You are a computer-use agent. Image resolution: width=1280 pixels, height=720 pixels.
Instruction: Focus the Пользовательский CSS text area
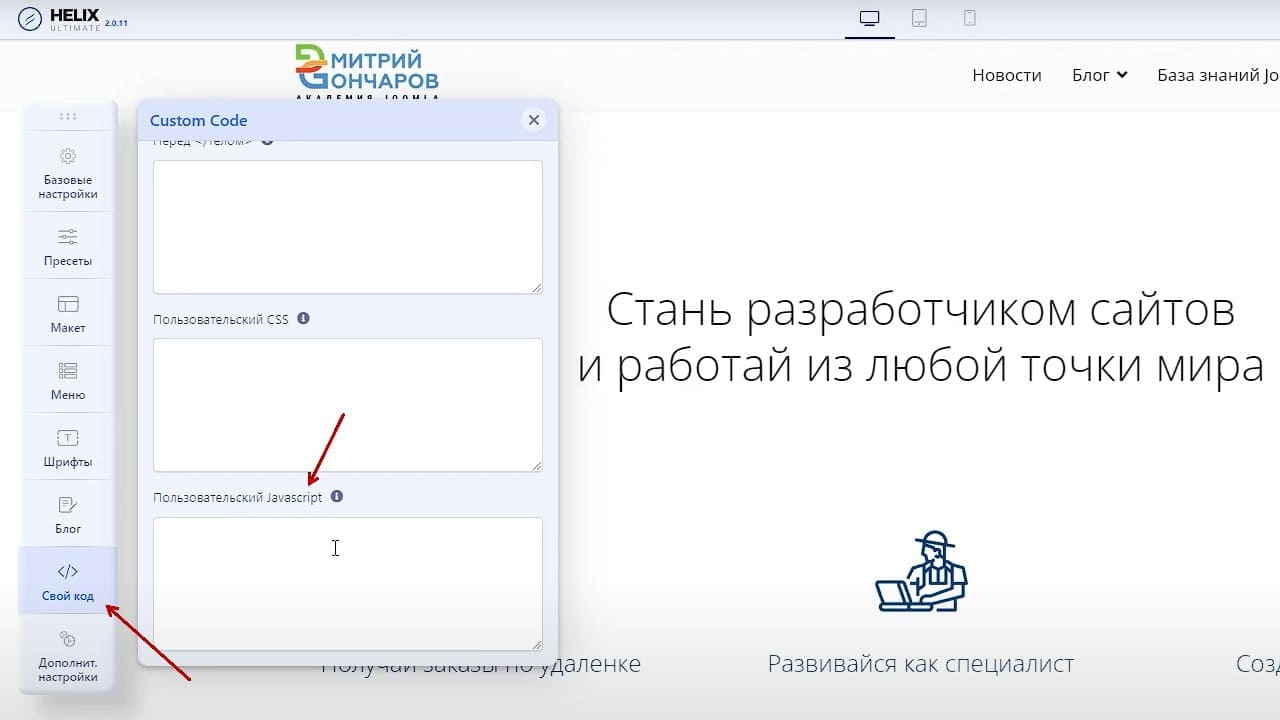coord(348,405)
